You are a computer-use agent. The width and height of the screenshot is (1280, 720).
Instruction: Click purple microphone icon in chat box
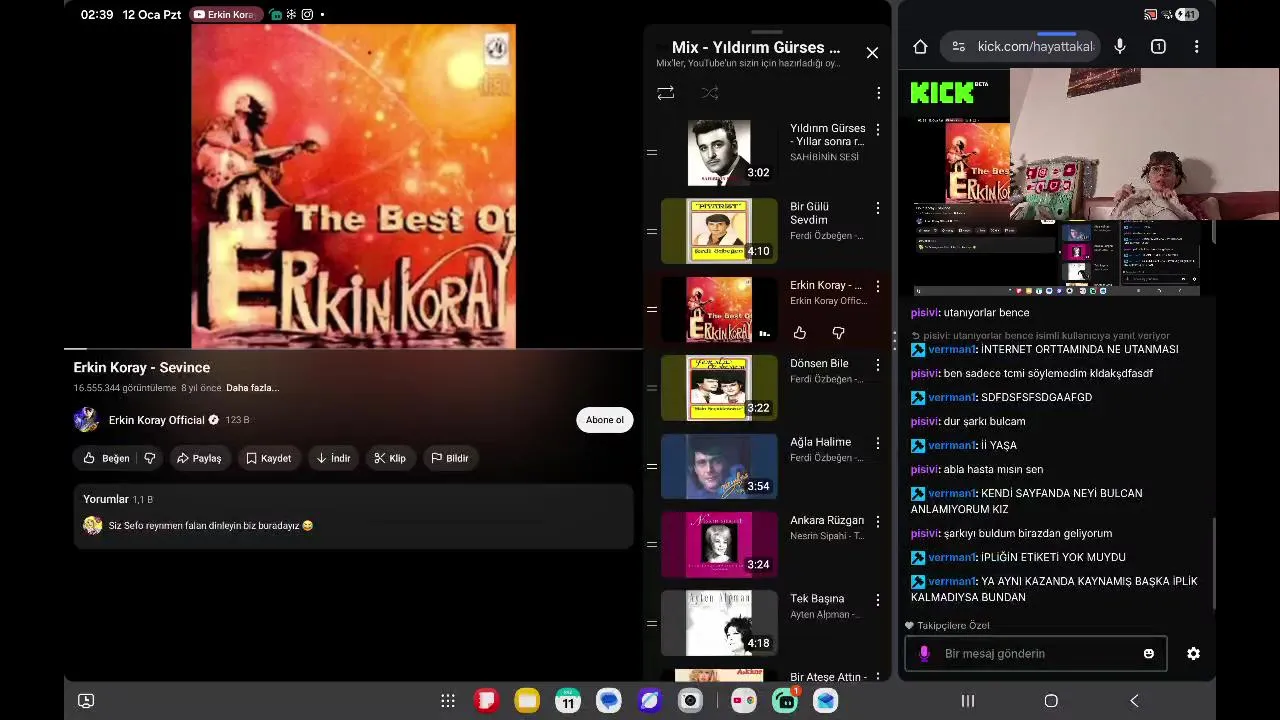tap(924, 654)
